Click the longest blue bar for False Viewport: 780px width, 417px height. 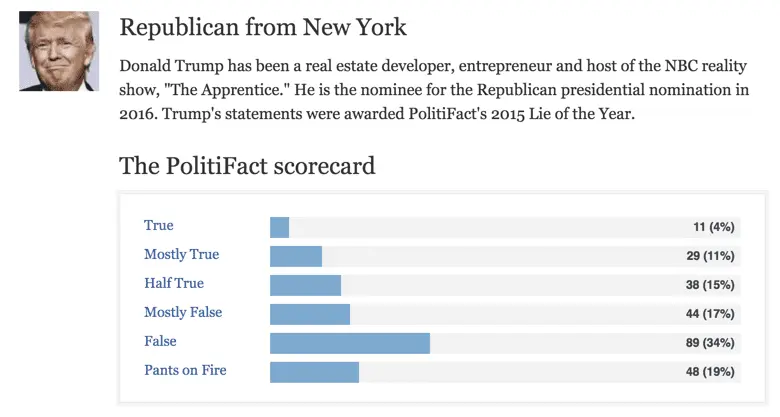[x=350, y=343]
